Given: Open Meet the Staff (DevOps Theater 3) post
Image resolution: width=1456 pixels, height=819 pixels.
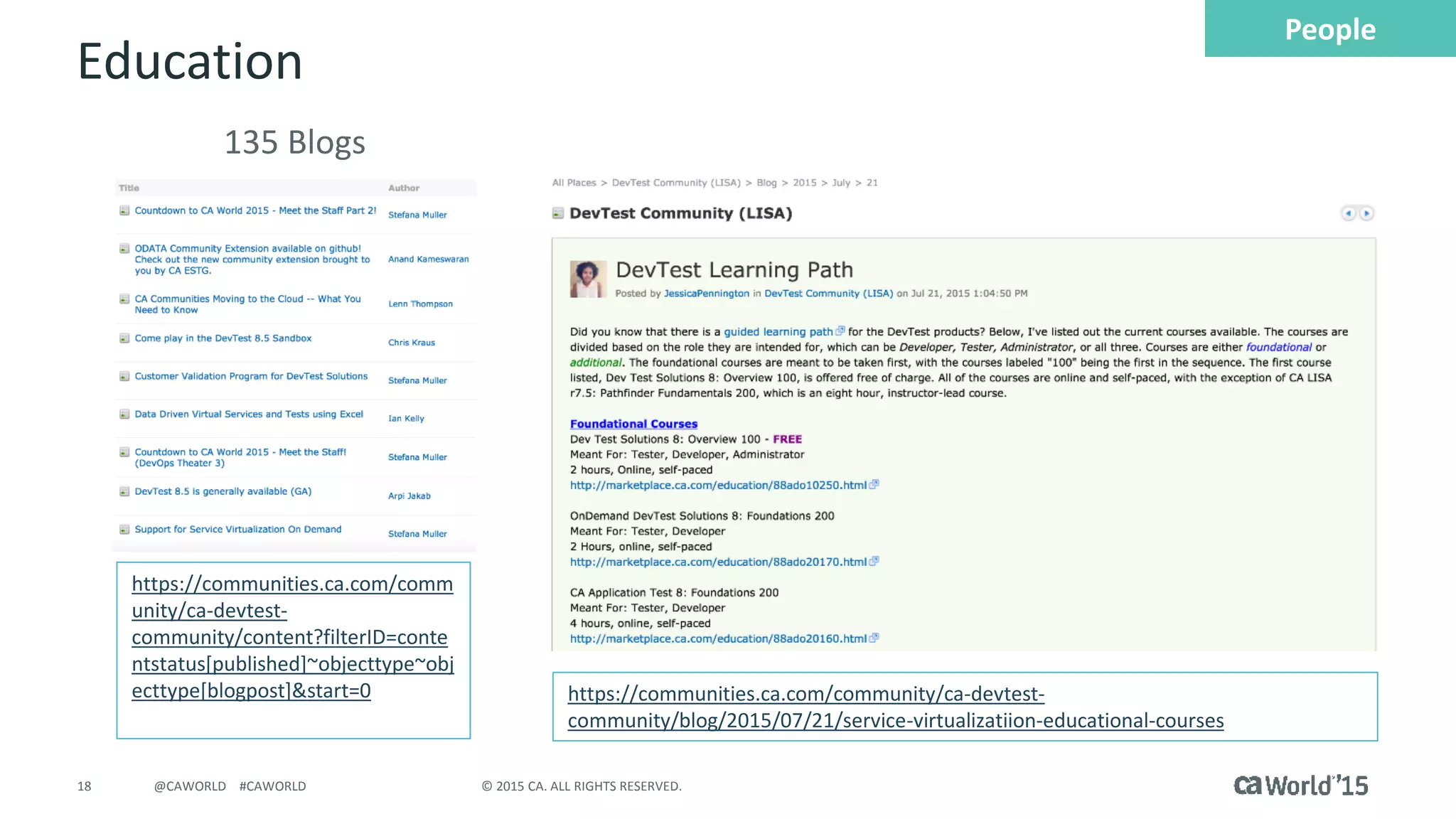Looking at the screenshot, I should [241, 457].
